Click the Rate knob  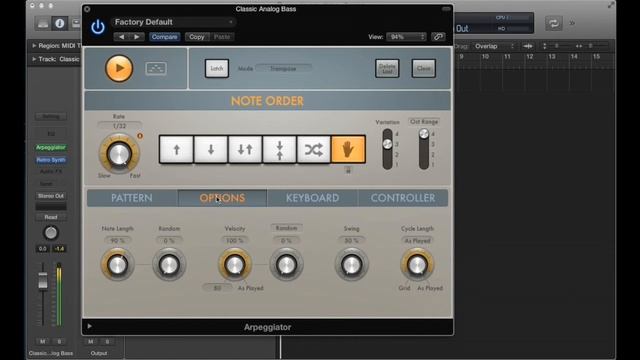click(x=119, y=154)
